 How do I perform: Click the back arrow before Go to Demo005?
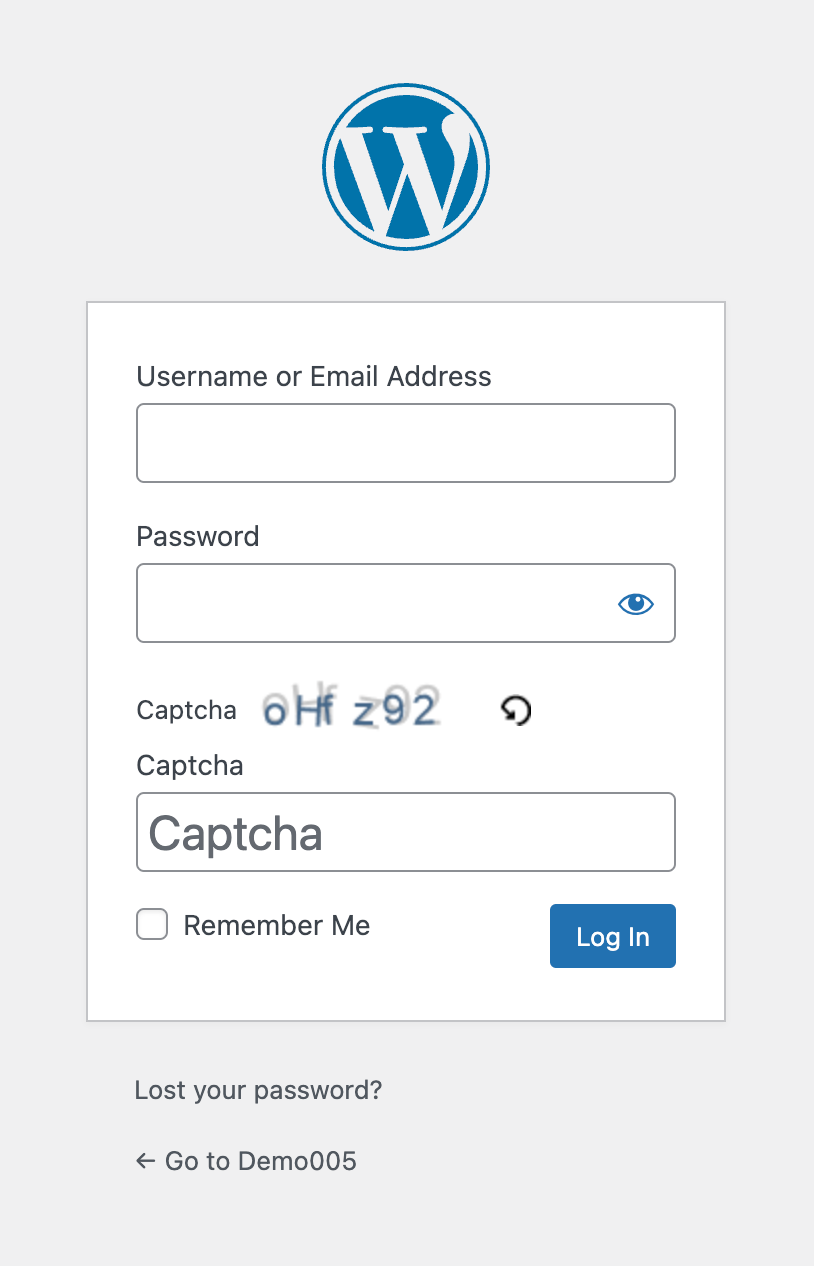click(145, 1161)
